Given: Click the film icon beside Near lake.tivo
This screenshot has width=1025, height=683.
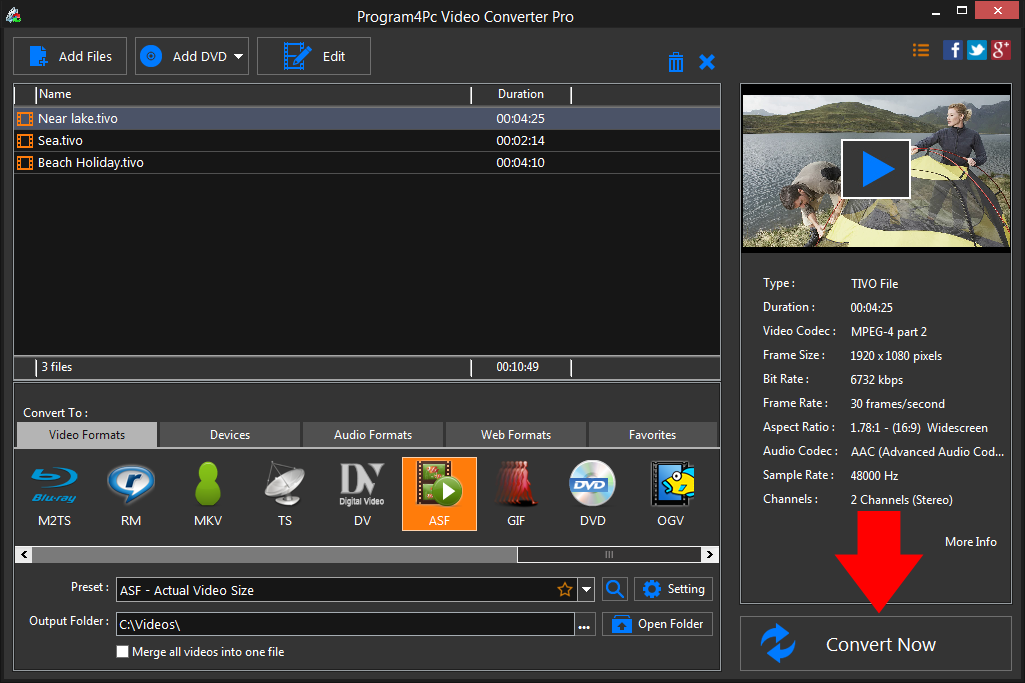Looking at the screenshot, I should (25, 119).
